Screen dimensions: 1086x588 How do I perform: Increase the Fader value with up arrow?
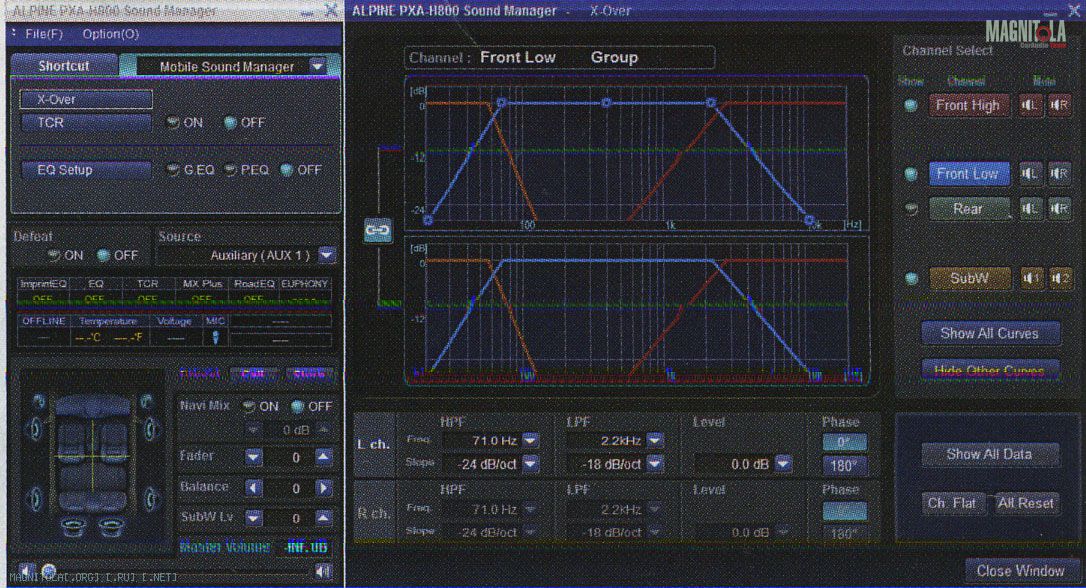323,457
